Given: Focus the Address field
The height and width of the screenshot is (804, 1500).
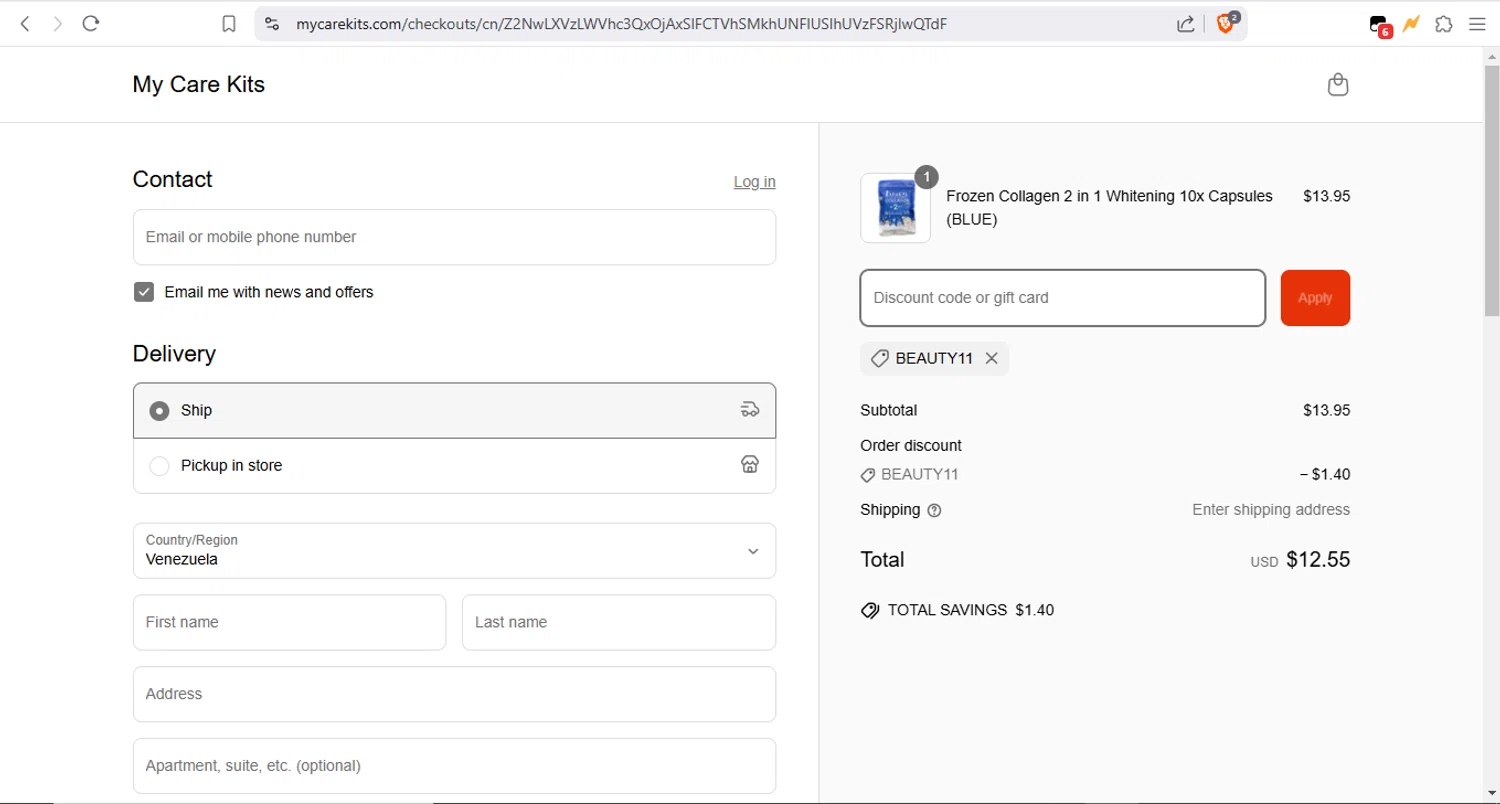Looking at the screenshot, I should pyautogui.click(x=454, y=694).
